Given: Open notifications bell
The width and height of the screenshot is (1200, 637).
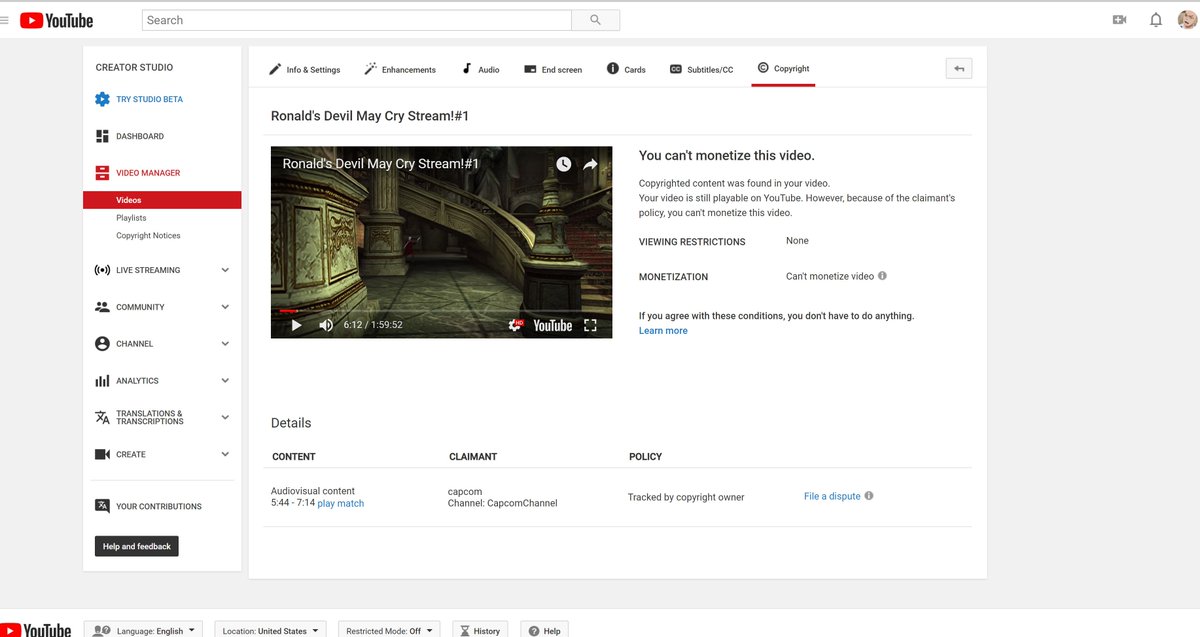Looking at the screenshot, I should (x=1156, y=20).
